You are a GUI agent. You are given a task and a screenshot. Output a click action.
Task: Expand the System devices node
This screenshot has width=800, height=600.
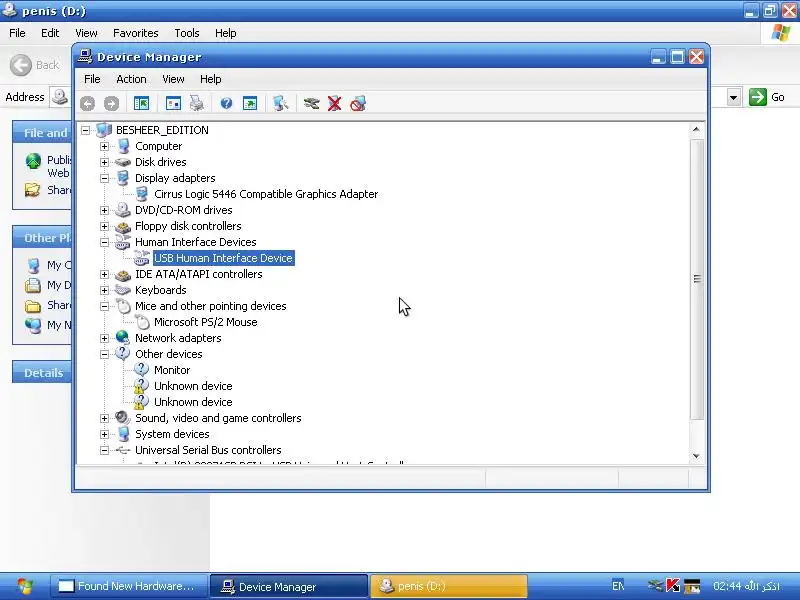point(104,434)
